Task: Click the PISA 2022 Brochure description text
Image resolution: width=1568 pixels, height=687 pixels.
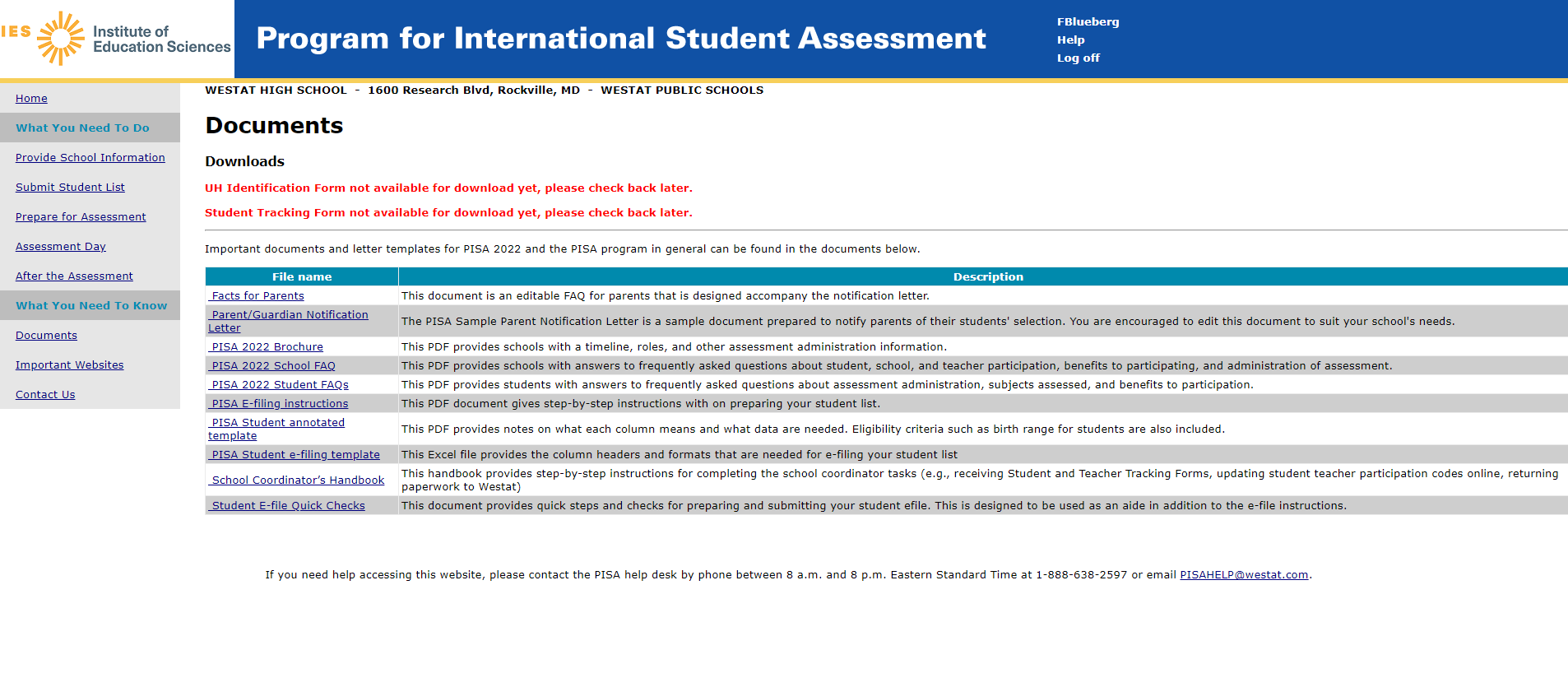Action: coord(674,346)
